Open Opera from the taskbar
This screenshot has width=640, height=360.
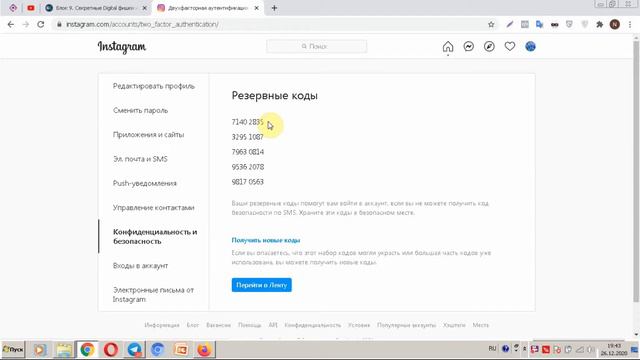(111, 350)
